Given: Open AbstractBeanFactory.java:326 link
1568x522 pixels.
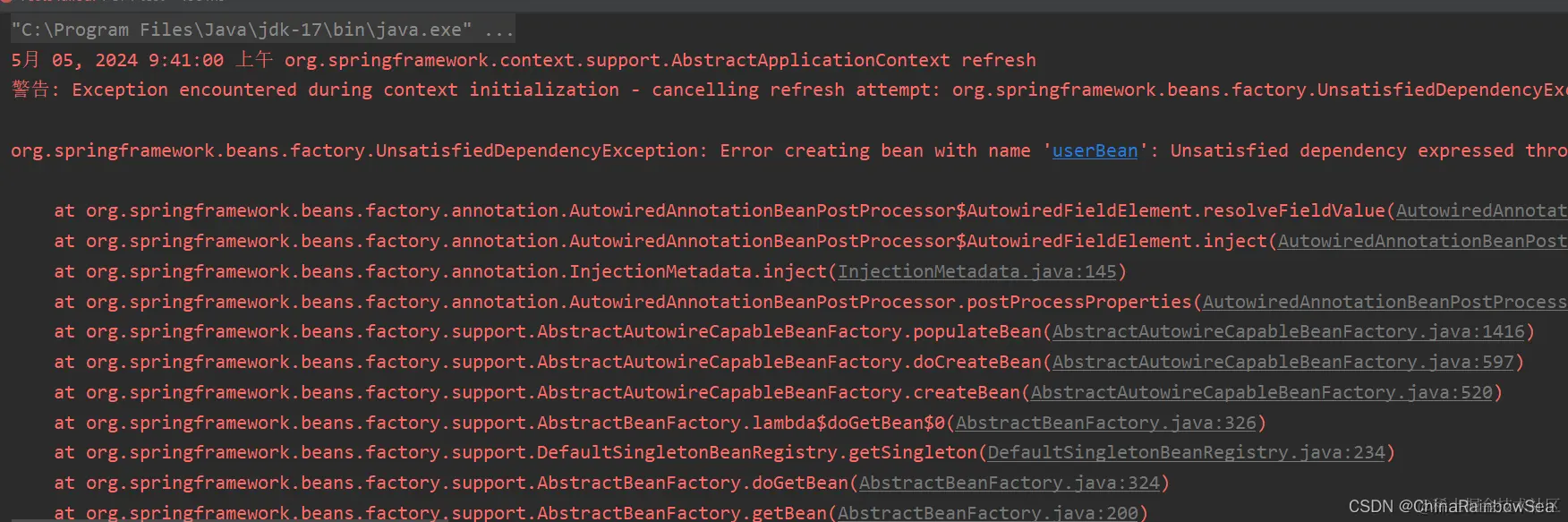Looking at the screenshot, I should click(1105, 423).
